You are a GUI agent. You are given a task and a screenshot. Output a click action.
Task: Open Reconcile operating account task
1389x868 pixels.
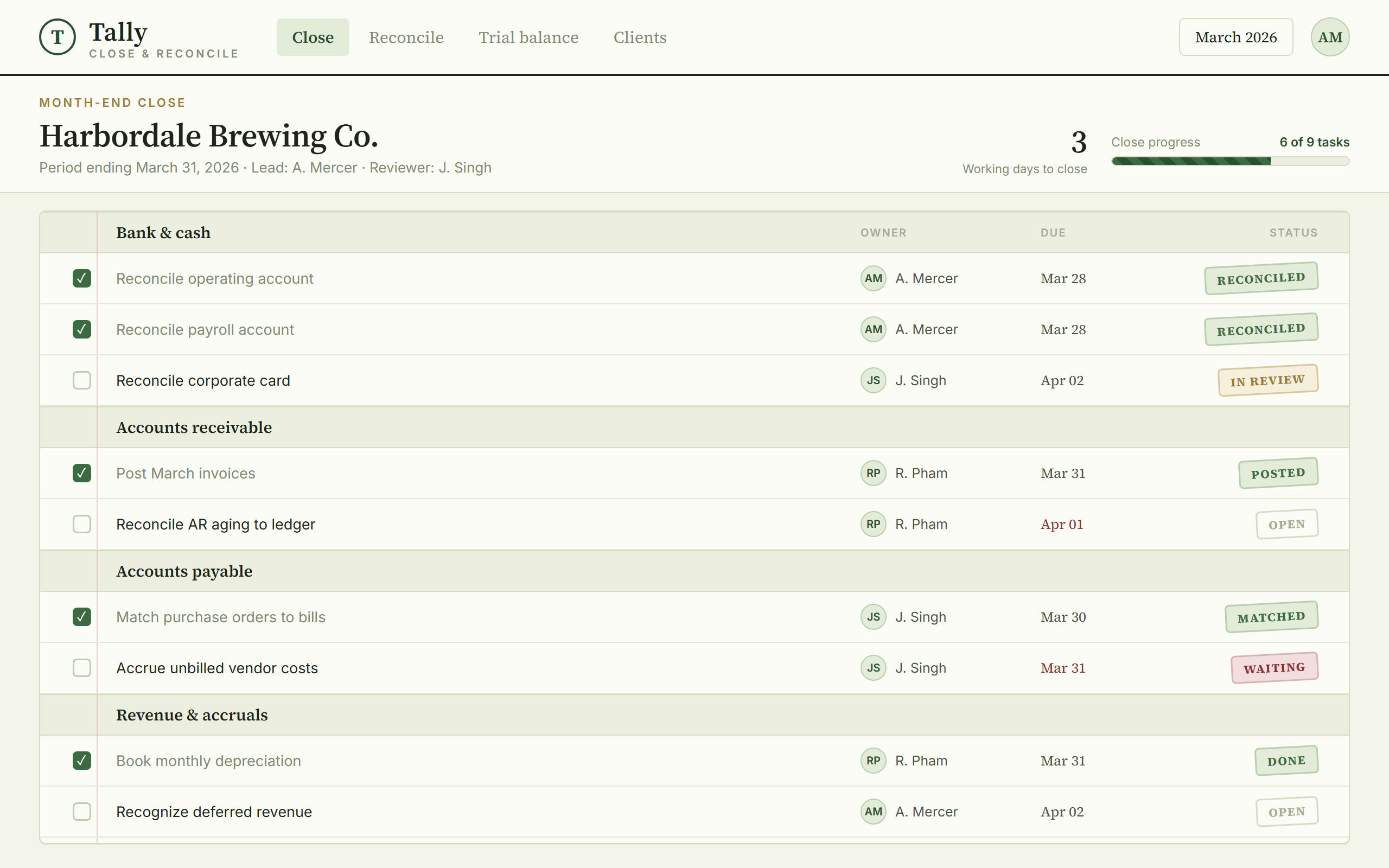pyautogui.click(x=215, y=278)
